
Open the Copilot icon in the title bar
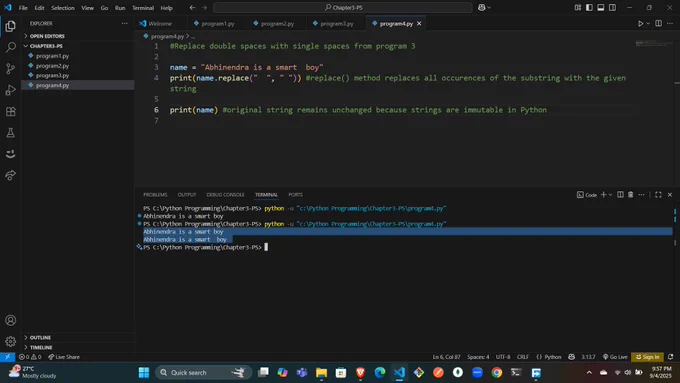481,7
